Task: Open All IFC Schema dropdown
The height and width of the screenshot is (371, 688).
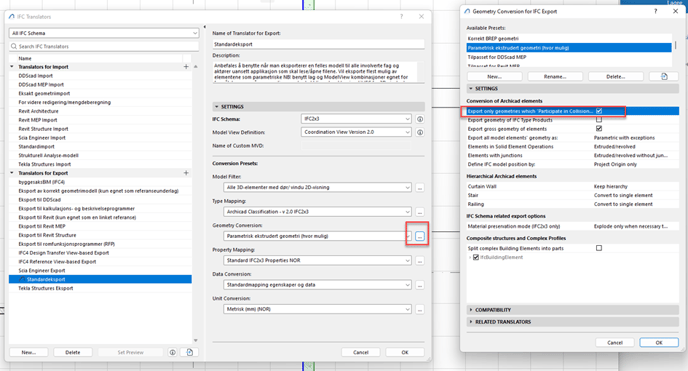Action: 104,33
